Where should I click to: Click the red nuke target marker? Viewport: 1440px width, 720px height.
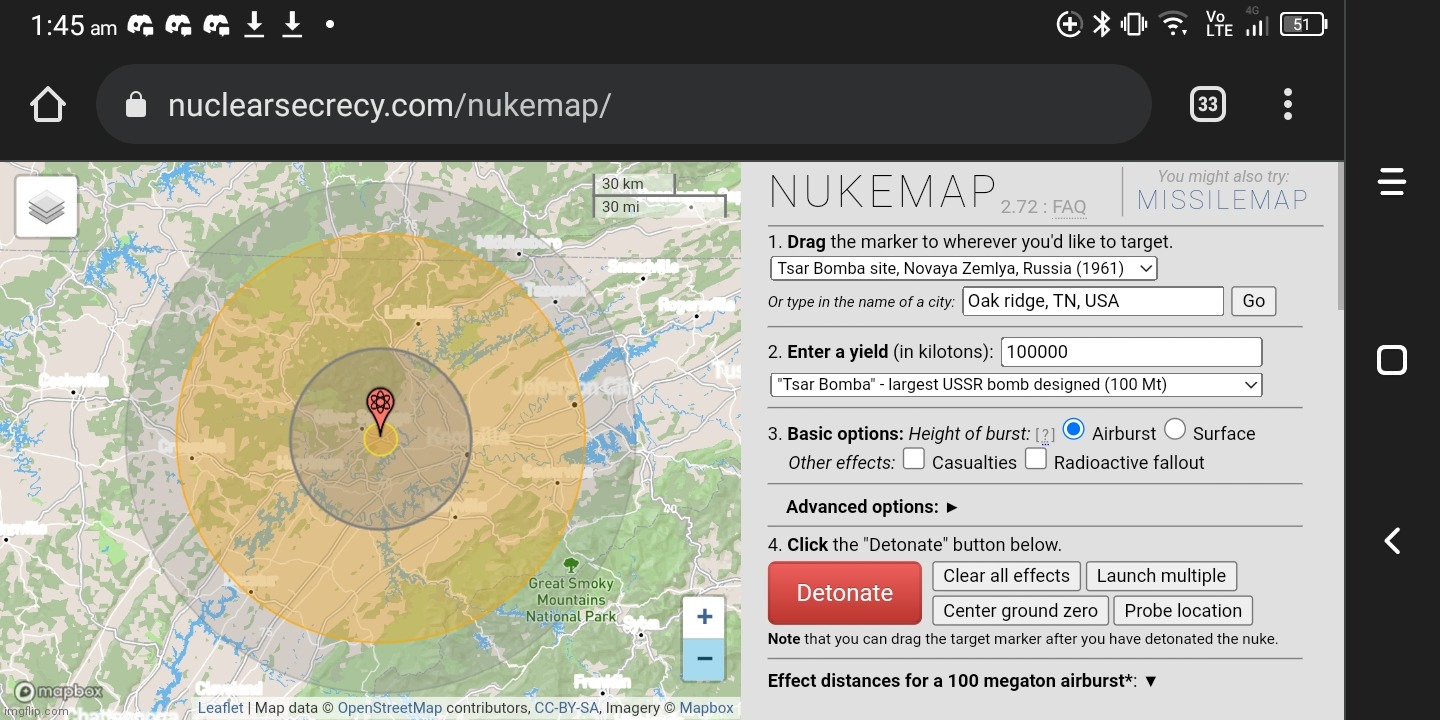[x=380, y=411]
